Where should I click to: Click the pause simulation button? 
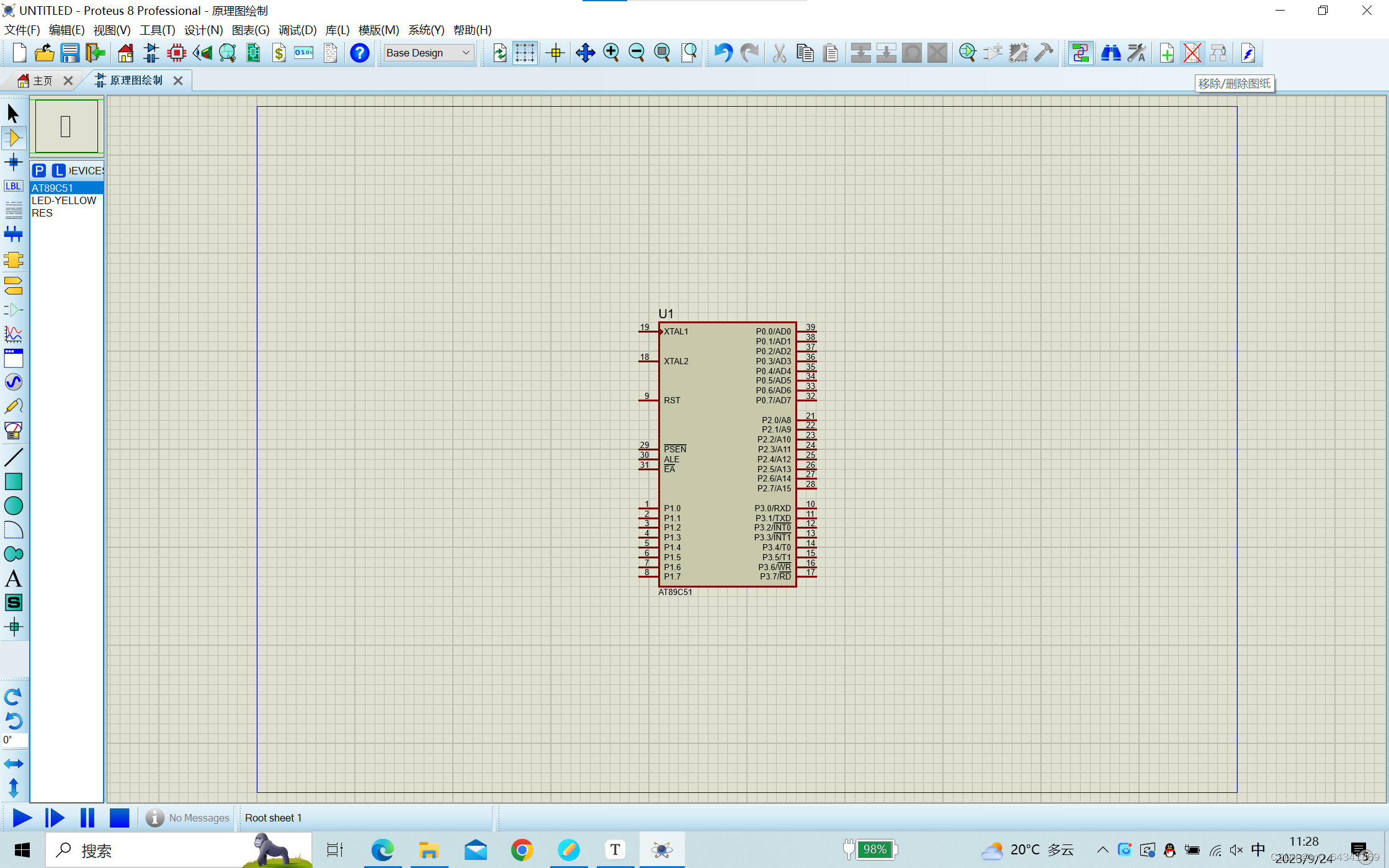click(87, 817)
